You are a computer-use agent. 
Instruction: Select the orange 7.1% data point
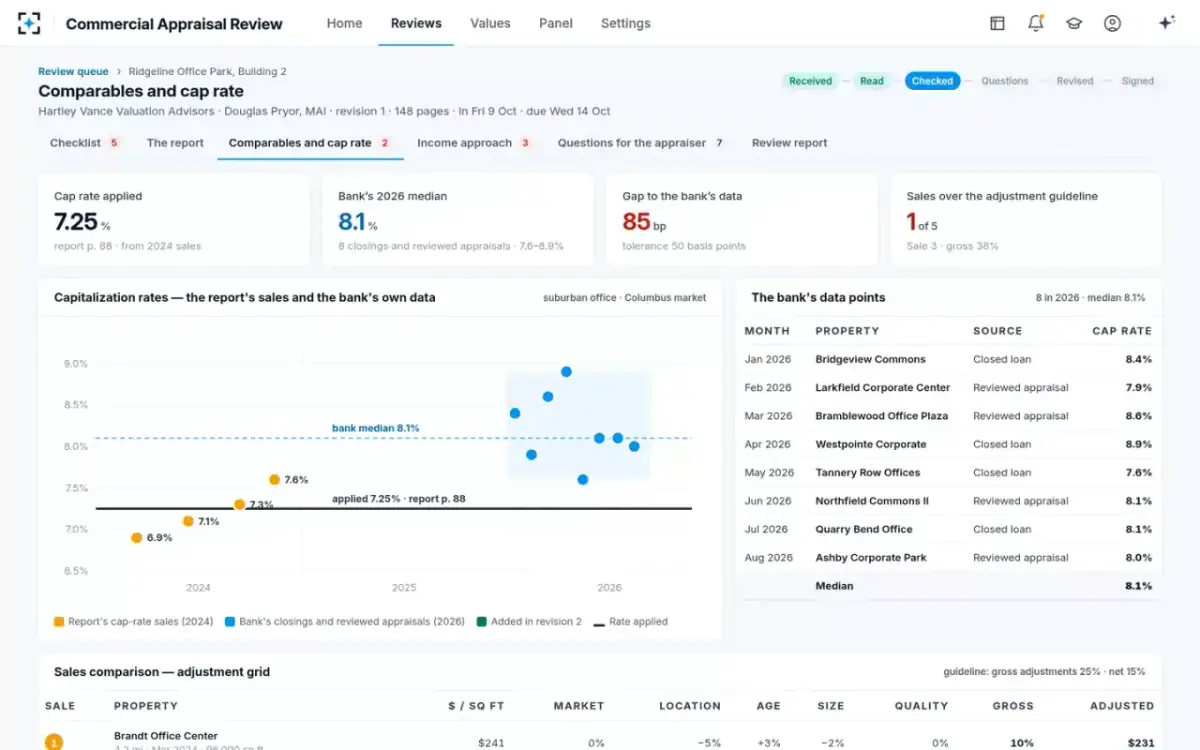188,521
